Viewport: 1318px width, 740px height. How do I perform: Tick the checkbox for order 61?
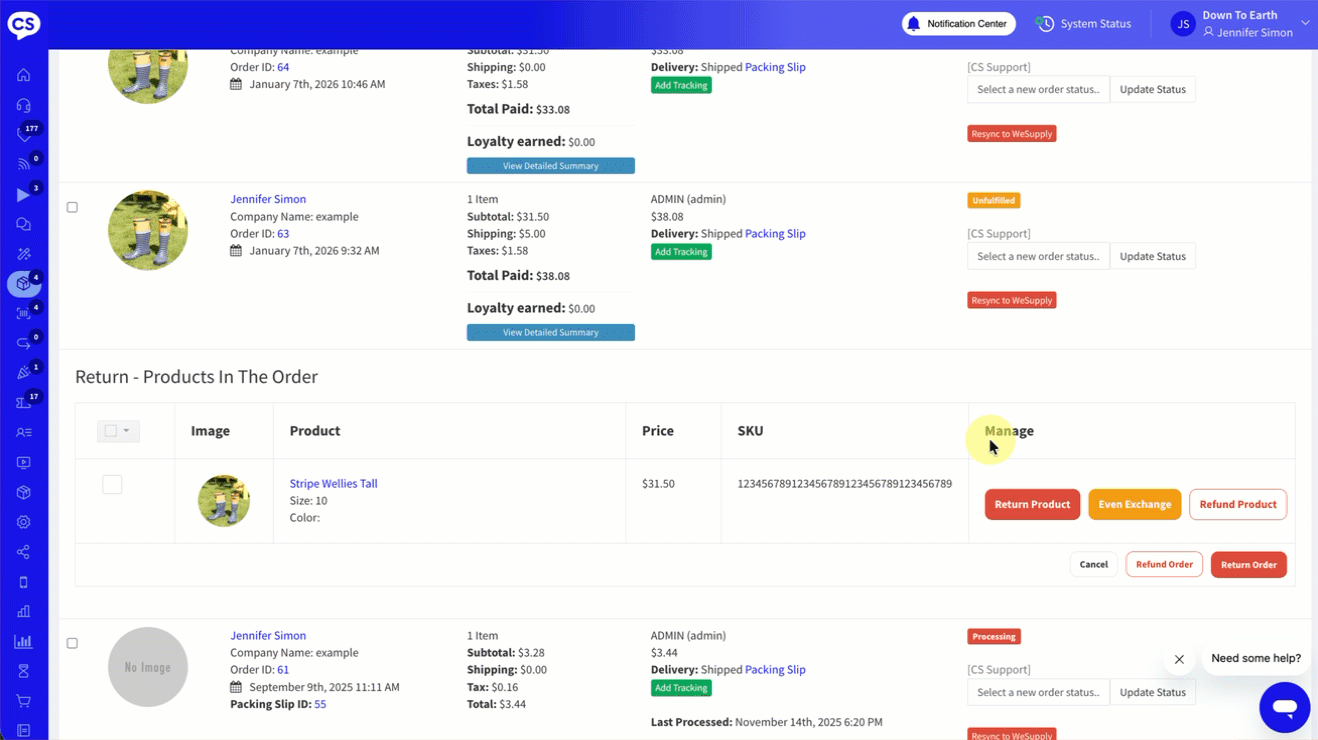(72, 643)
